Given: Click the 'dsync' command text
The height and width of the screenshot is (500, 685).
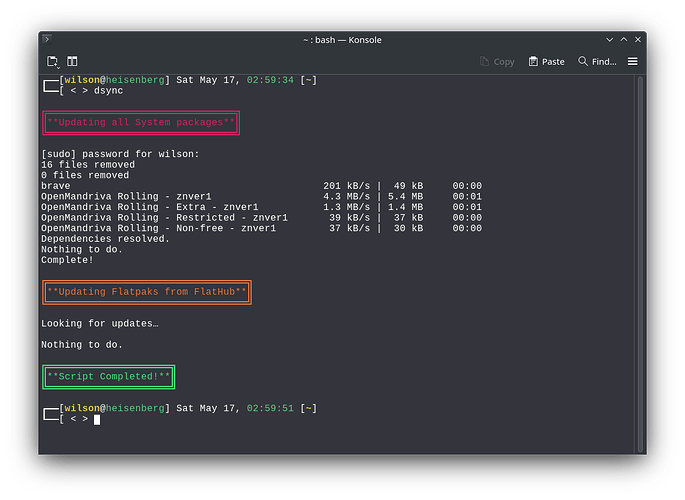Looking at the screenshot, I should tap(109, 91).
